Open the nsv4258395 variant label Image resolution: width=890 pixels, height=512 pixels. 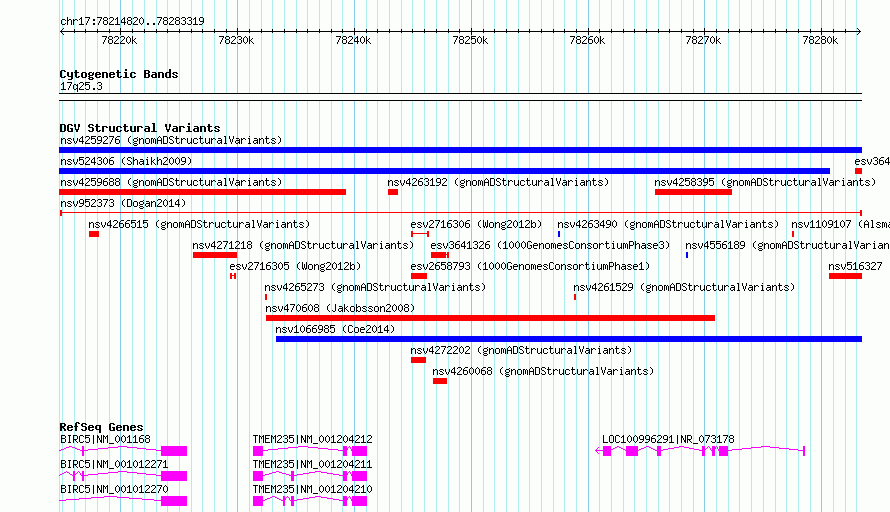coord(765,182)
